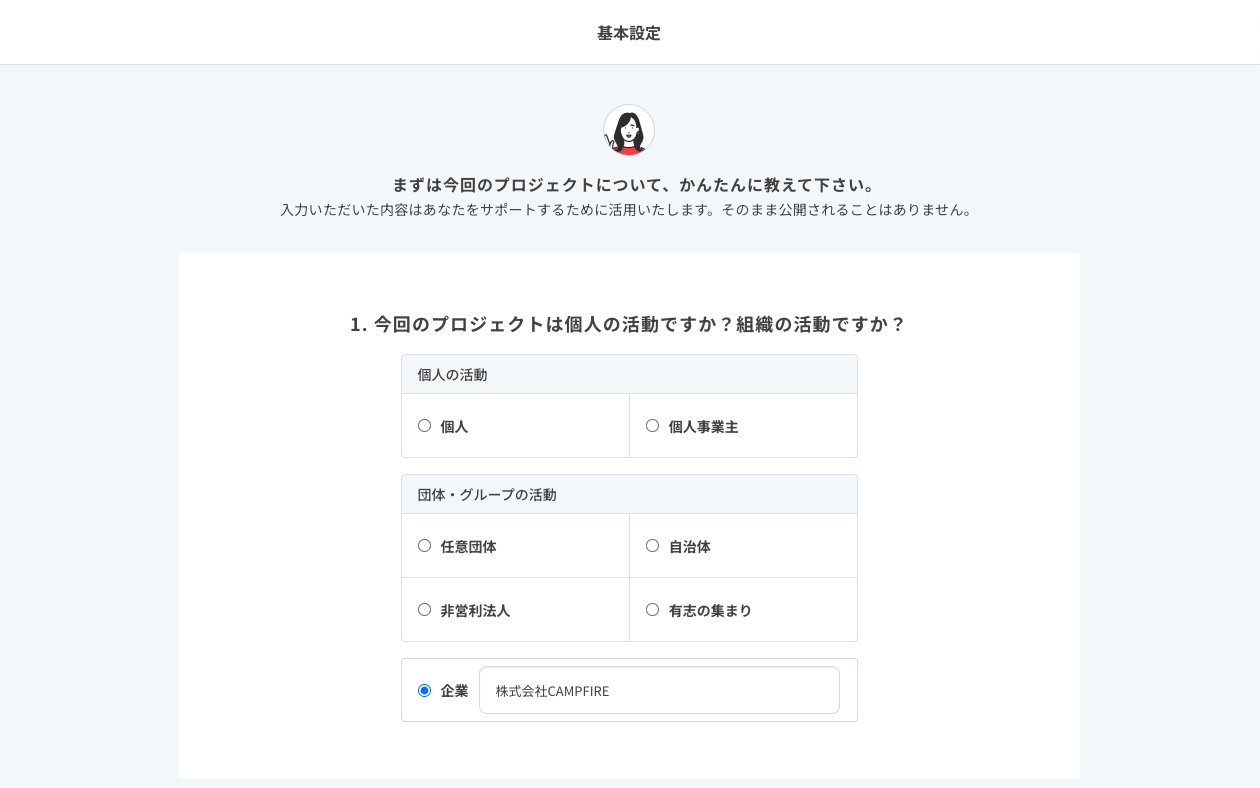The height and width of the screenshot is (788, 1260).
Task: Click the 個人の活動 section header
Action: 452,375
